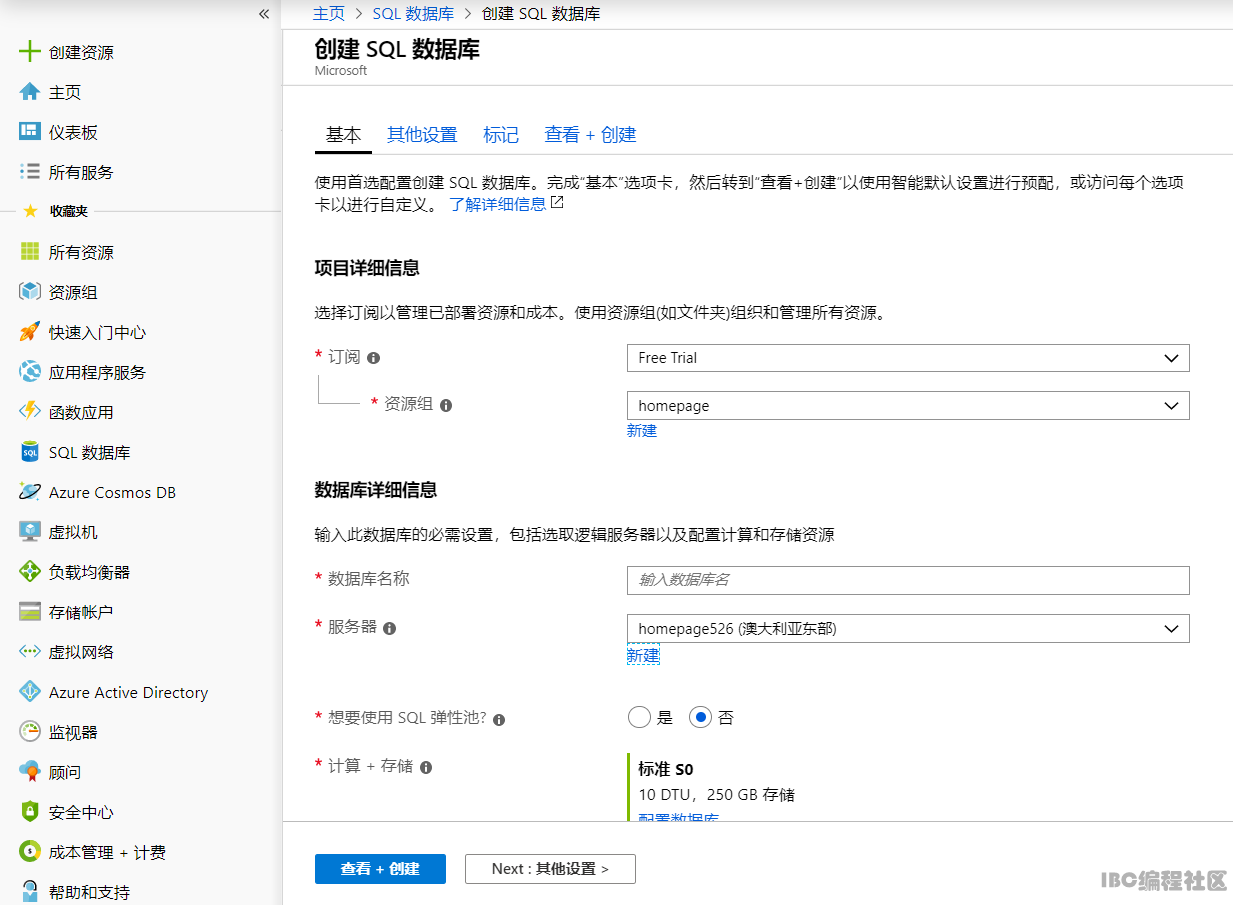Click the Dashboard icon in sidebar
Image resolution: width=1233 pixels, height=905 pixels.
(30, 132)
